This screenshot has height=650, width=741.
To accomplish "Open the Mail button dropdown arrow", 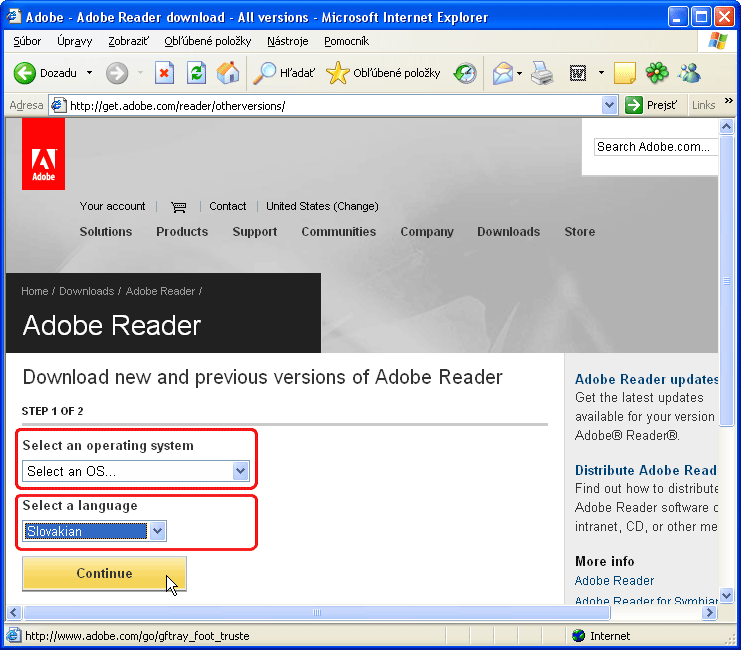I will tap(519, 73).
